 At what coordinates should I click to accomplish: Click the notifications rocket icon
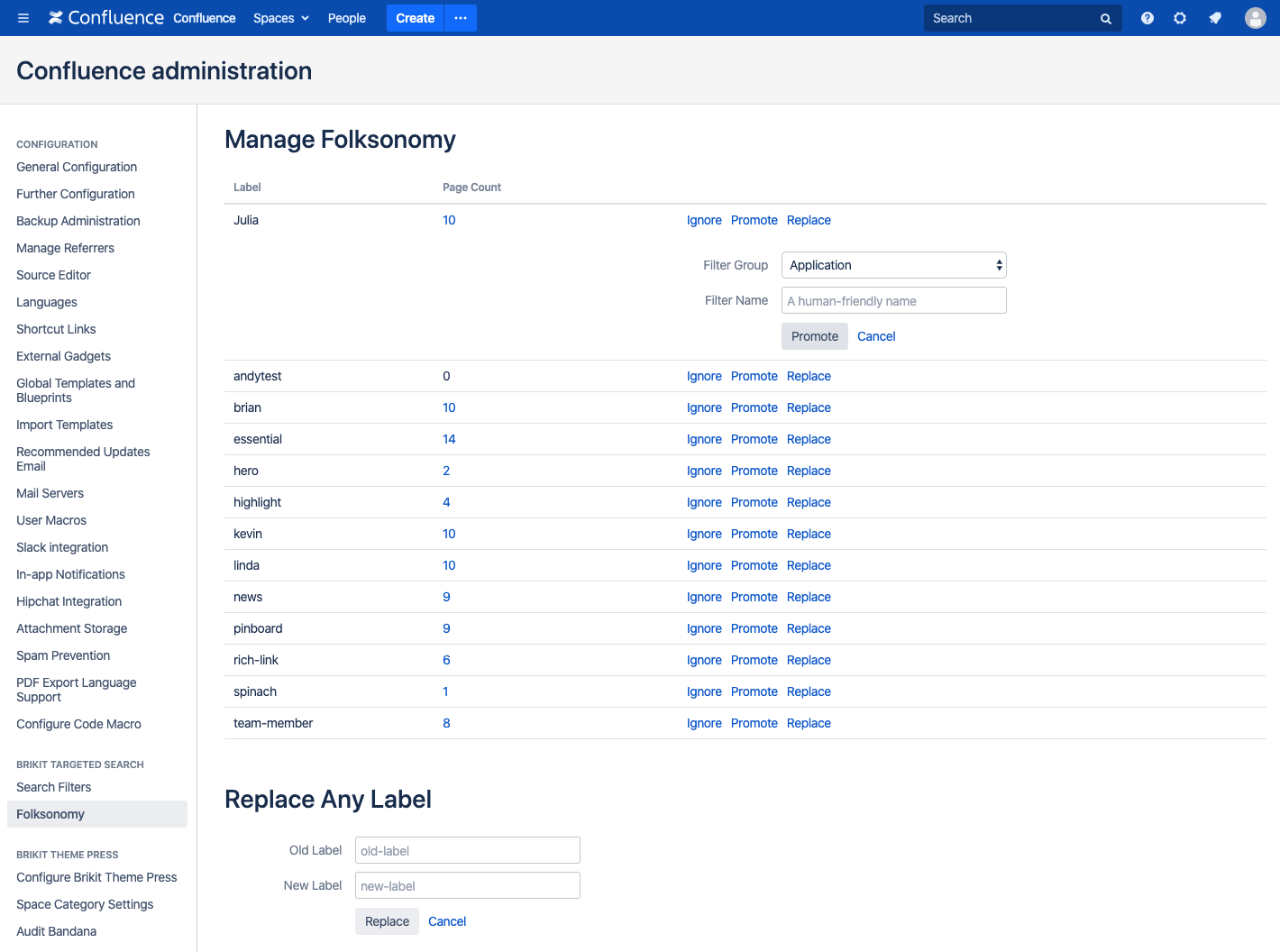pyautogui.click(x=1215, y=18)
